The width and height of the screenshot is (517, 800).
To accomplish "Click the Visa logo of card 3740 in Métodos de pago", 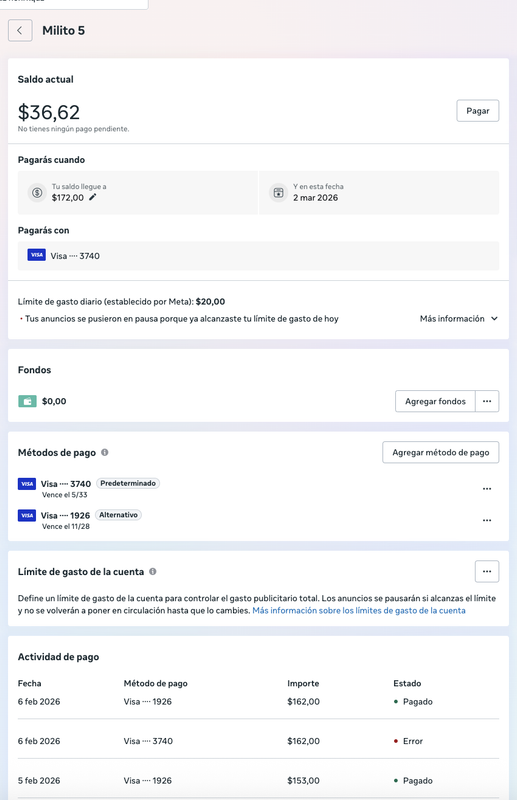I will point(27,484).
